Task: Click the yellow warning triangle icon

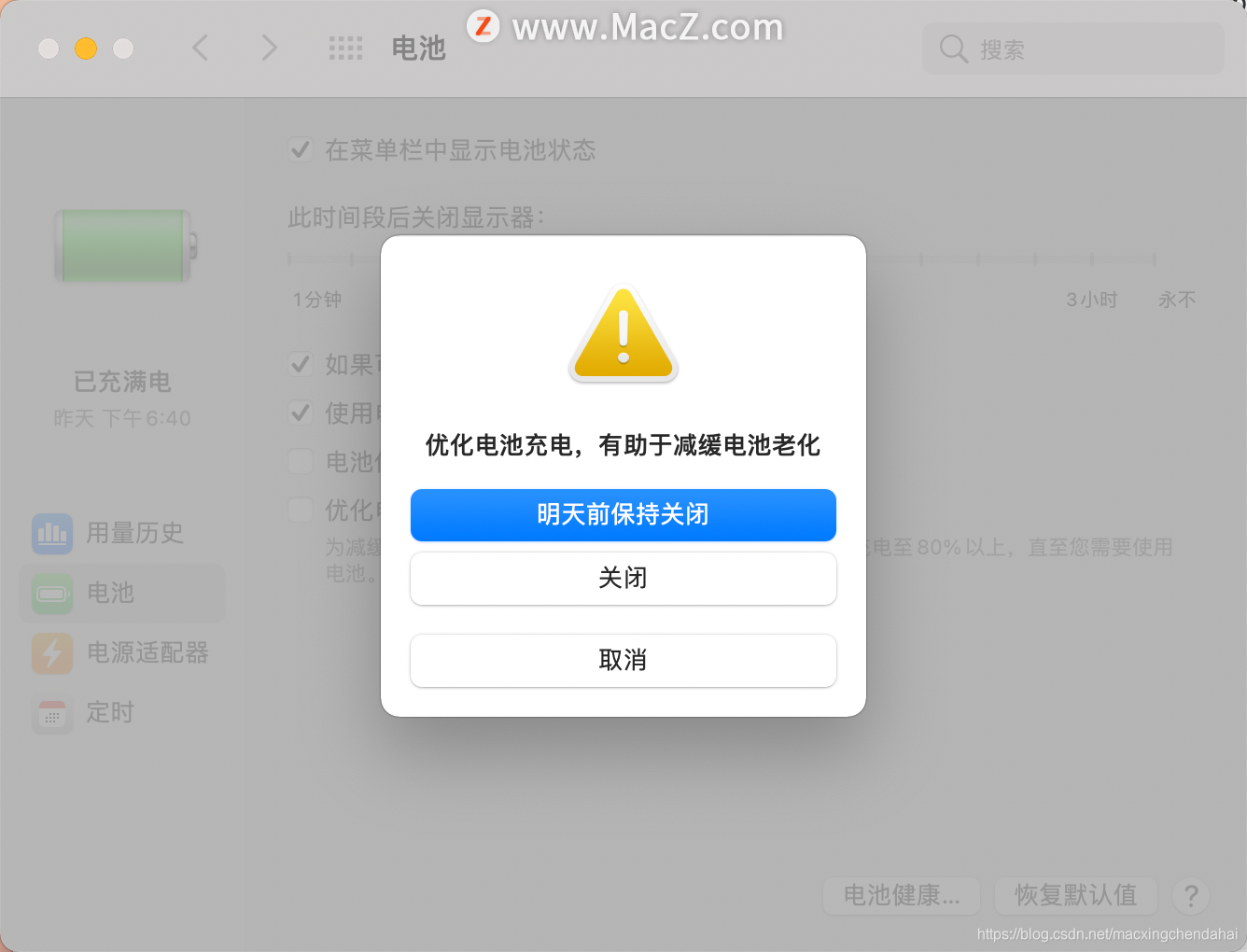Action: tap(623, 334)
